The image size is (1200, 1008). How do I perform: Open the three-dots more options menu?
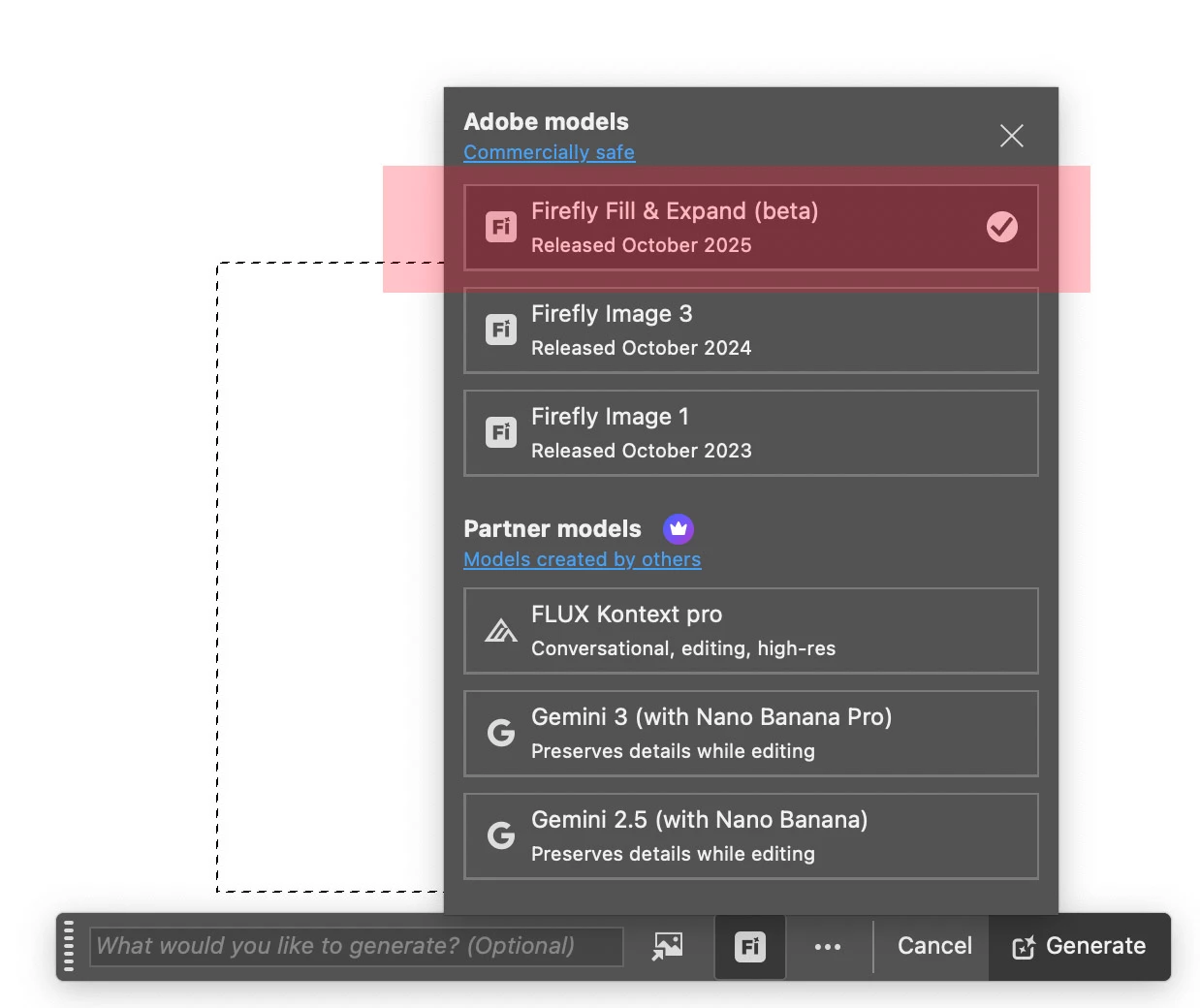(828, 947)
